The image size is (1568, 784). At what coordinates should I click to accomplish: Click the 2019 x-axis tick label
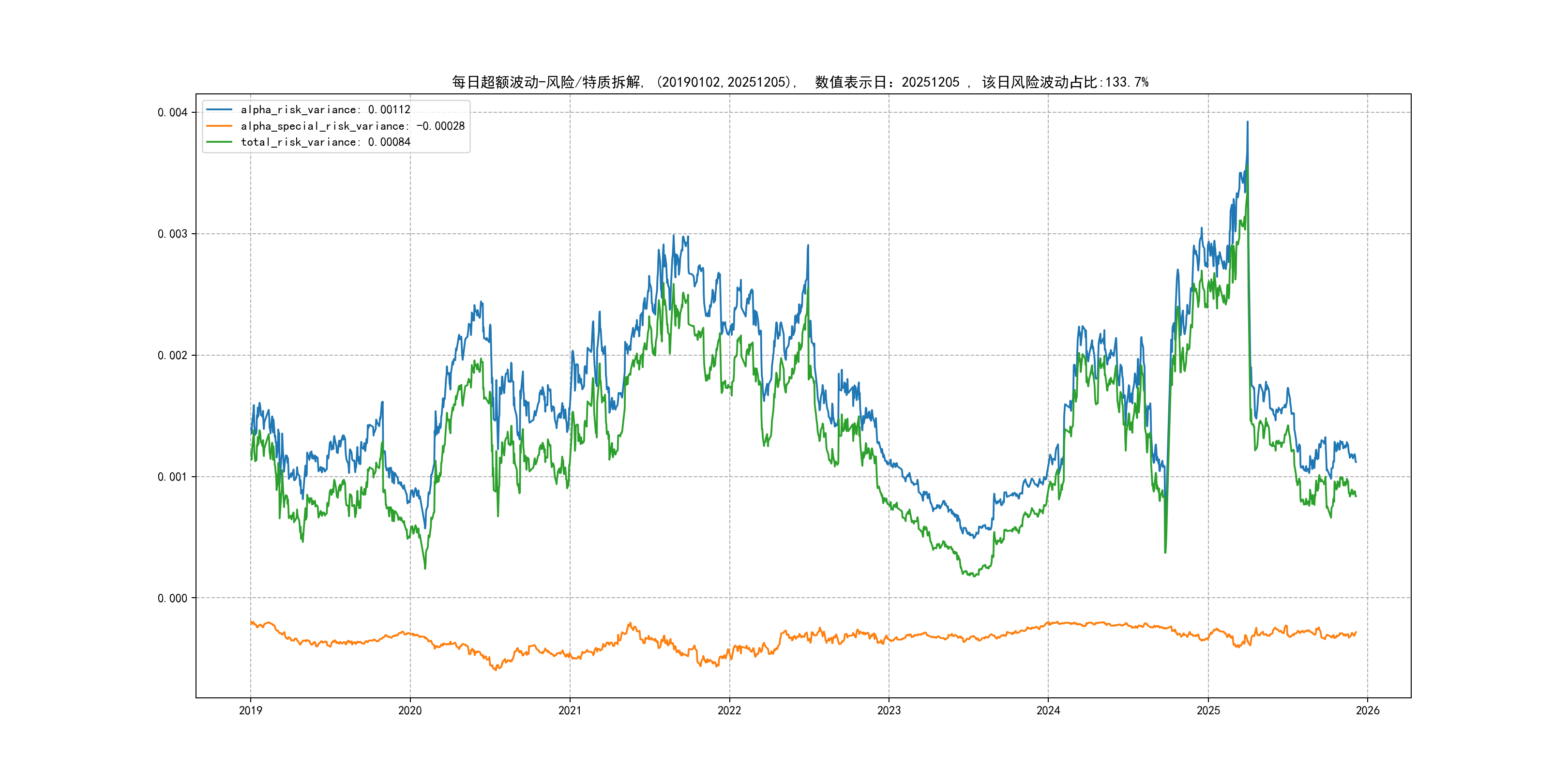pos(250,710)
